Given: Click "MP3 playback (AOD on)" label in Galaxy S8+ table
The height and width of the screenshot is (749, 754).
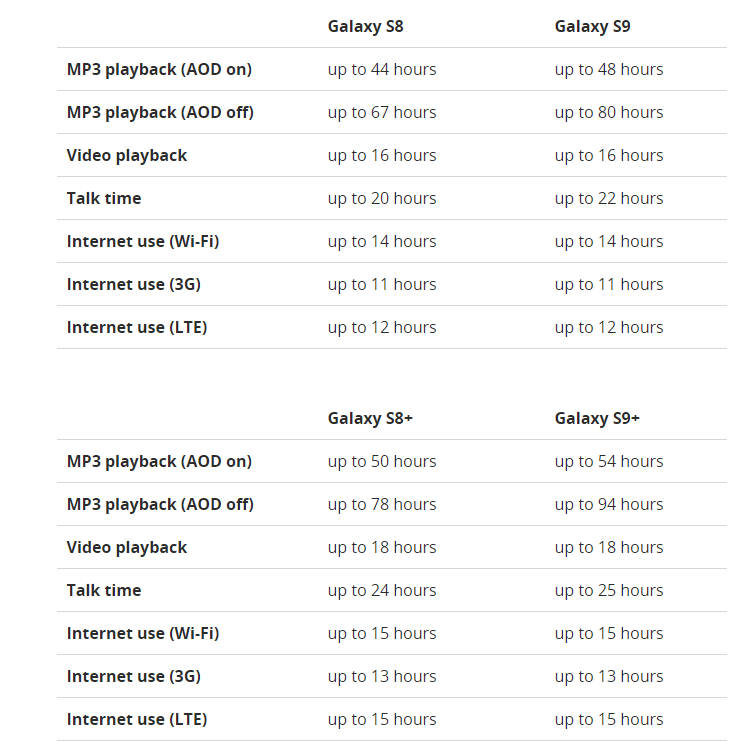Looking at the screenshot, I should pyautogui.click(x=159, y=461).
